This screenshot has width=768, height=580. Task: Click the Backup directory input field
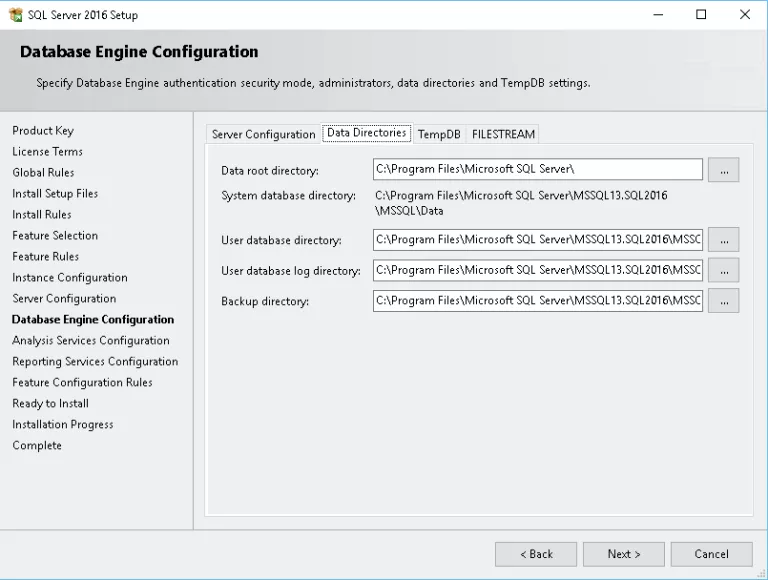538,301
